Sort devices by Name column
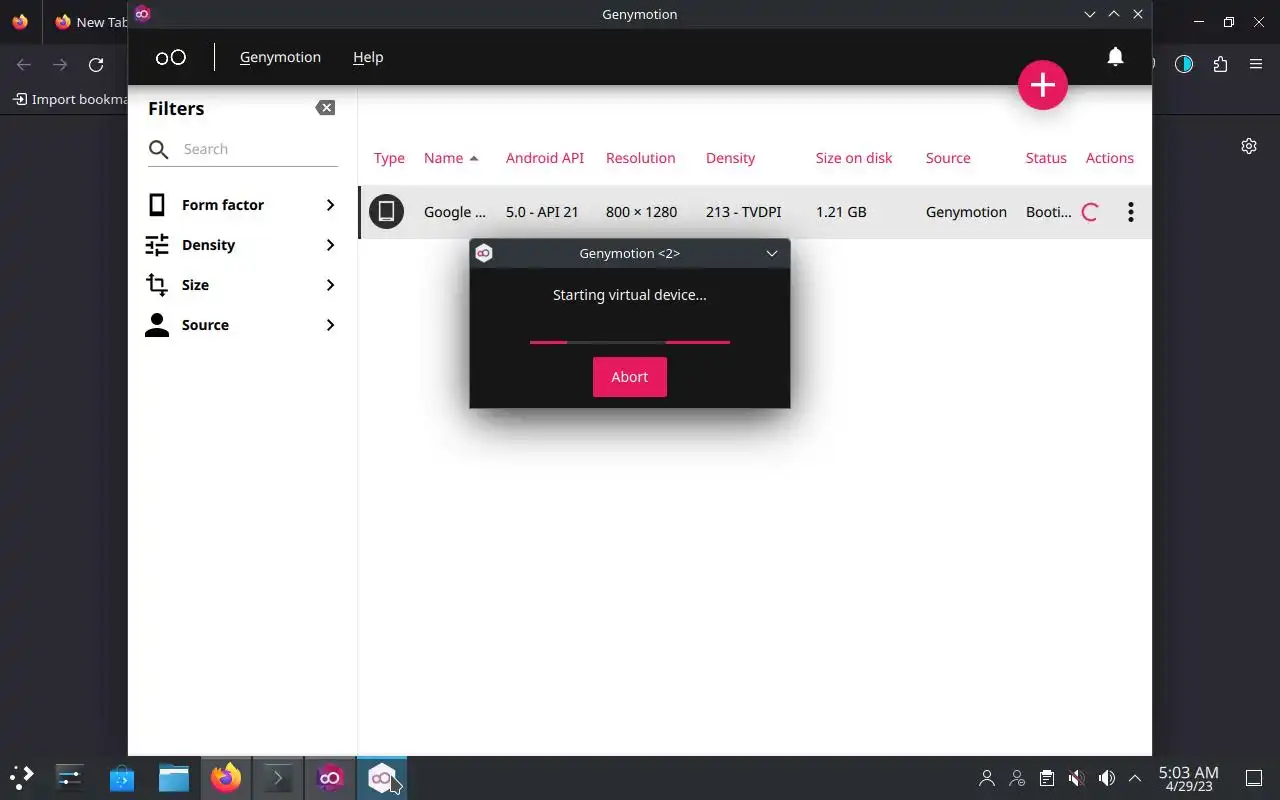Screen dimensions: 1280x800 click(x=451, y=158)
